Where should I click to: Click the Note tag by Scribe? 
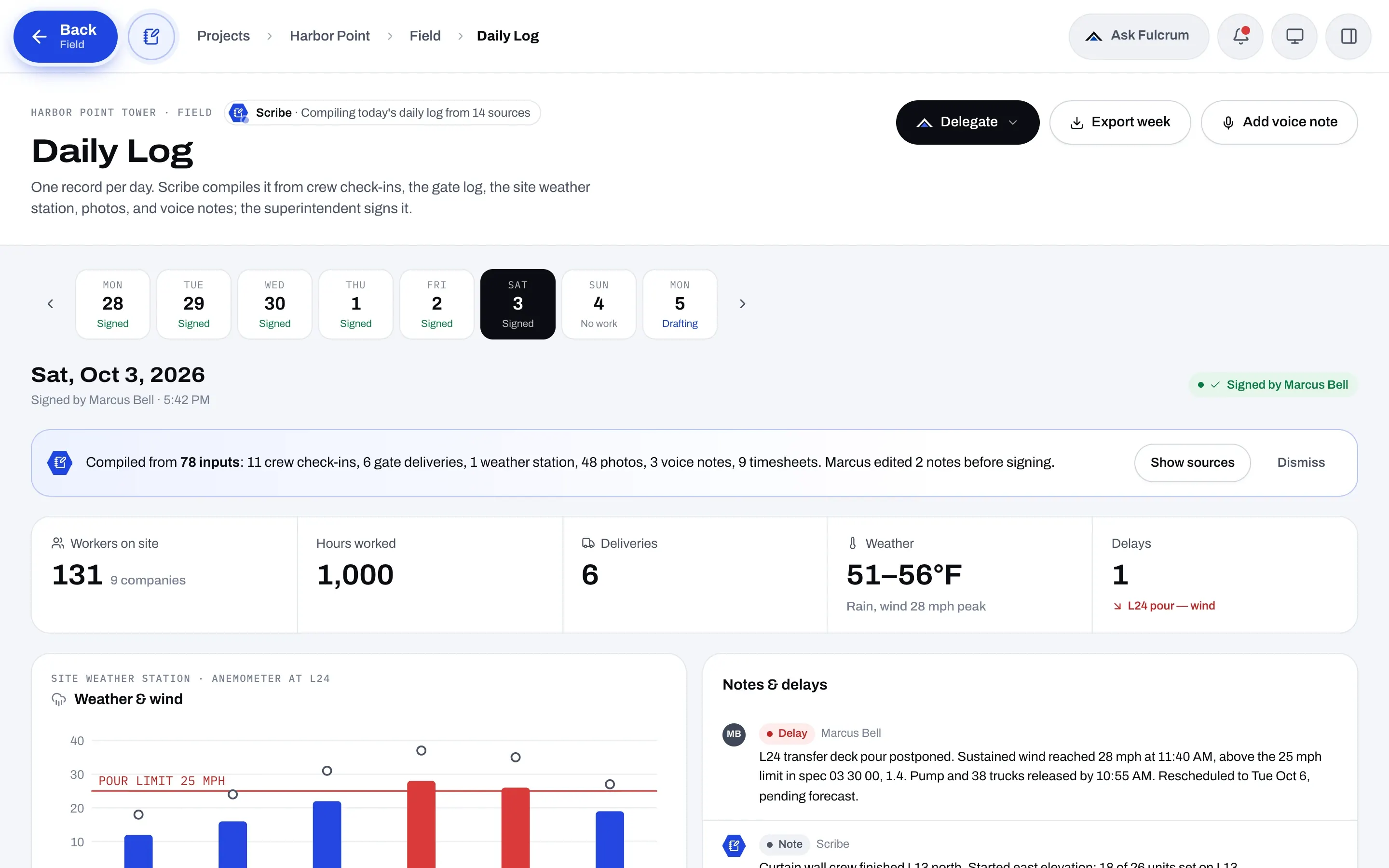[x=784, y=844]
